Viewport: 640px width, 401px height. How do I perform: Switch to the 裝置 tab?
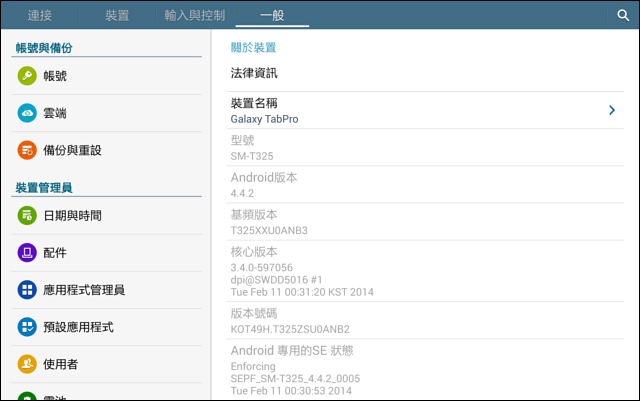click(117, 16)
